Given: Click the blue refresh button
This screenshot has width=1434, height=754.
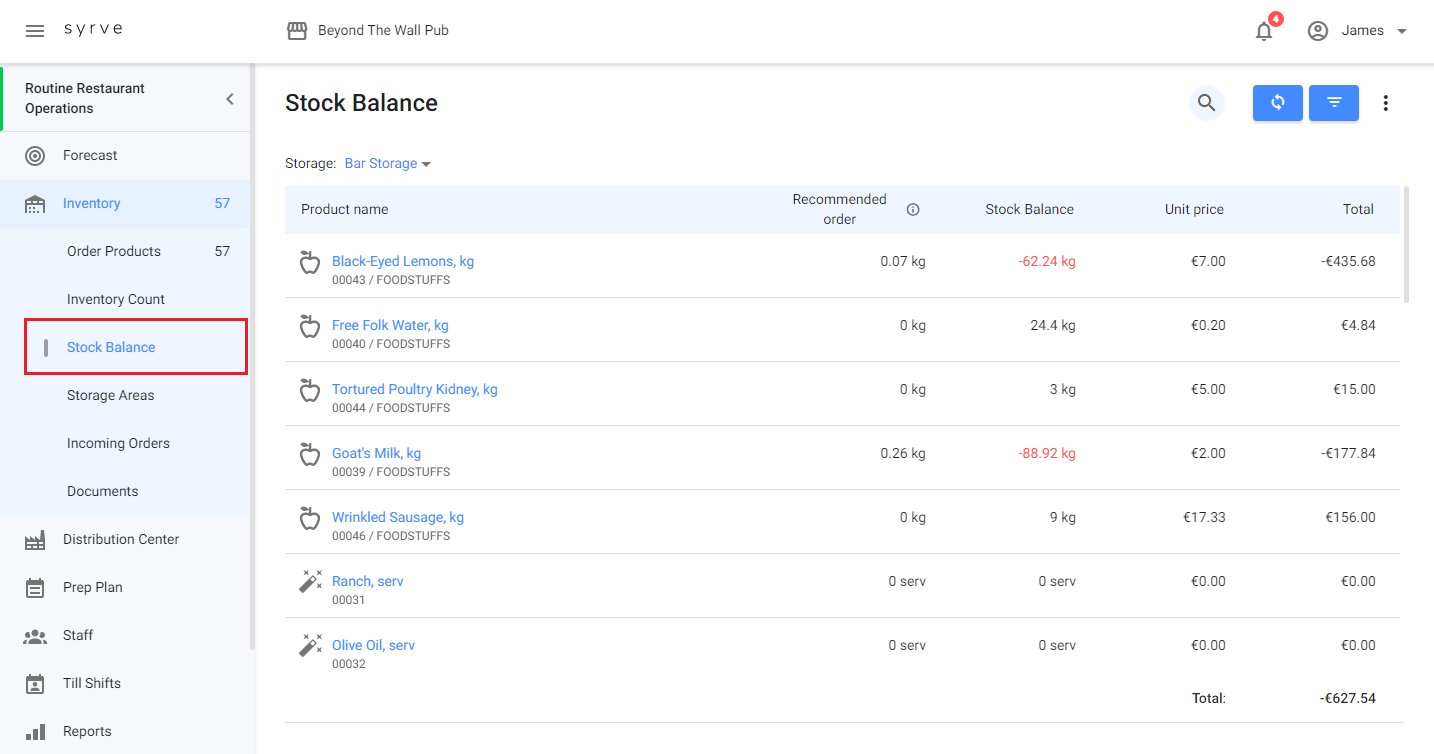Looking at the screenshot, I should tap(1277, 103).
